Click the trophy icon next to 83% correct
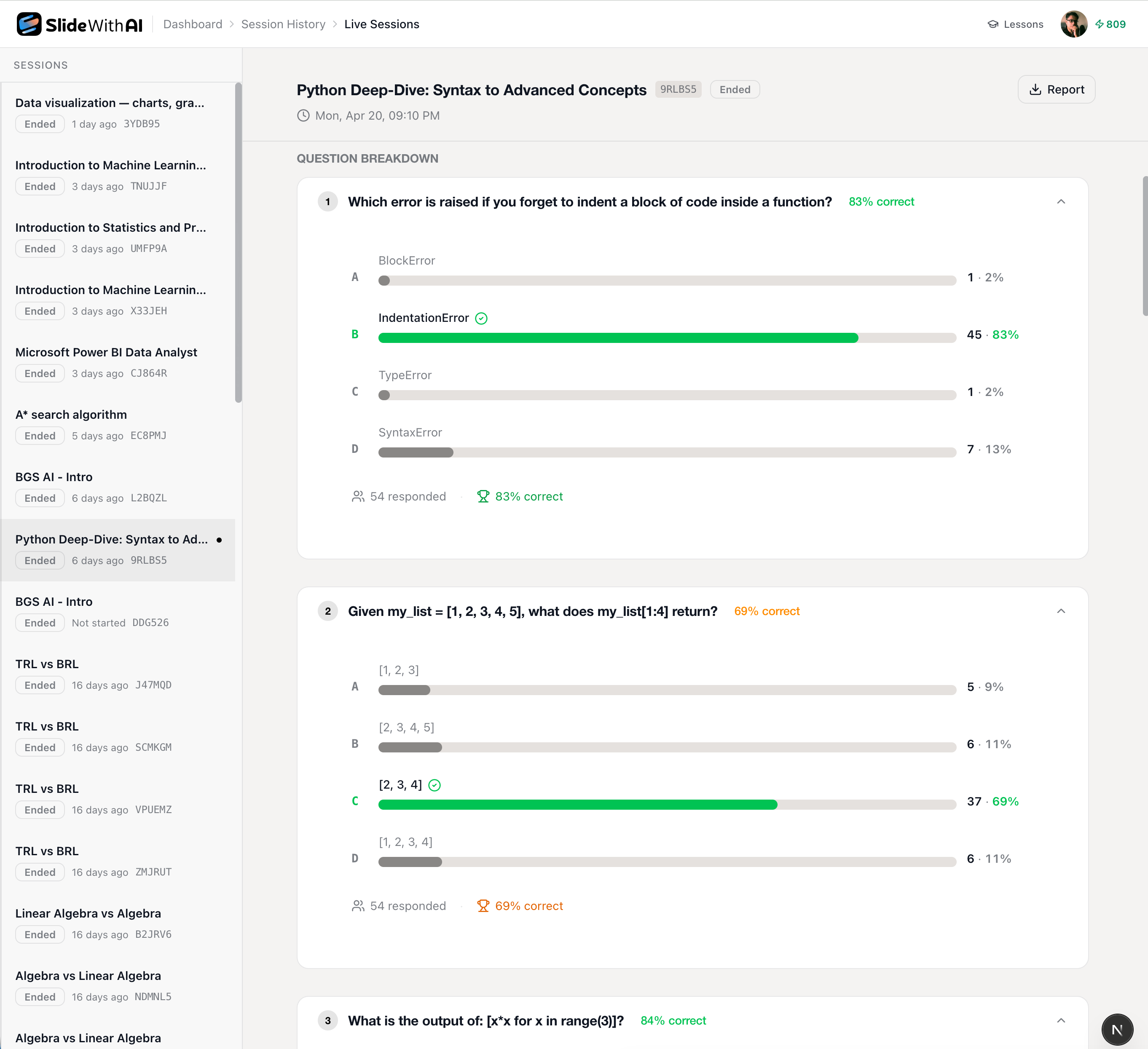The height and width of the screenshot is (1049, 1148). click(483, 496)
